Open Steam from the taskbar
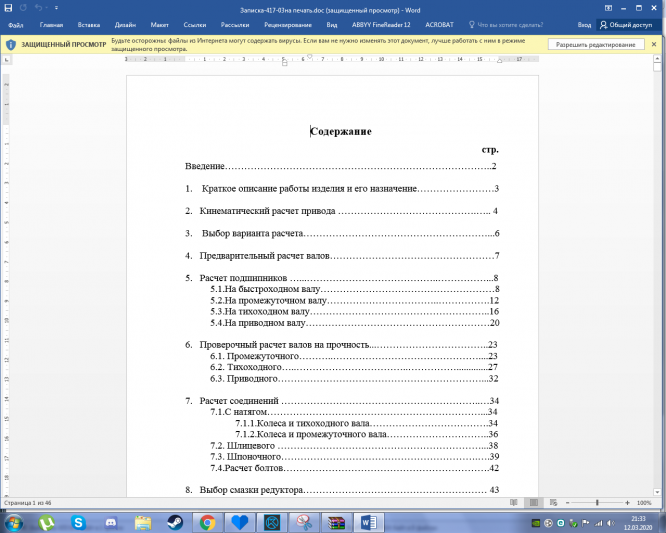Viewport: 666px width, 533px height. tap(175, 522)
